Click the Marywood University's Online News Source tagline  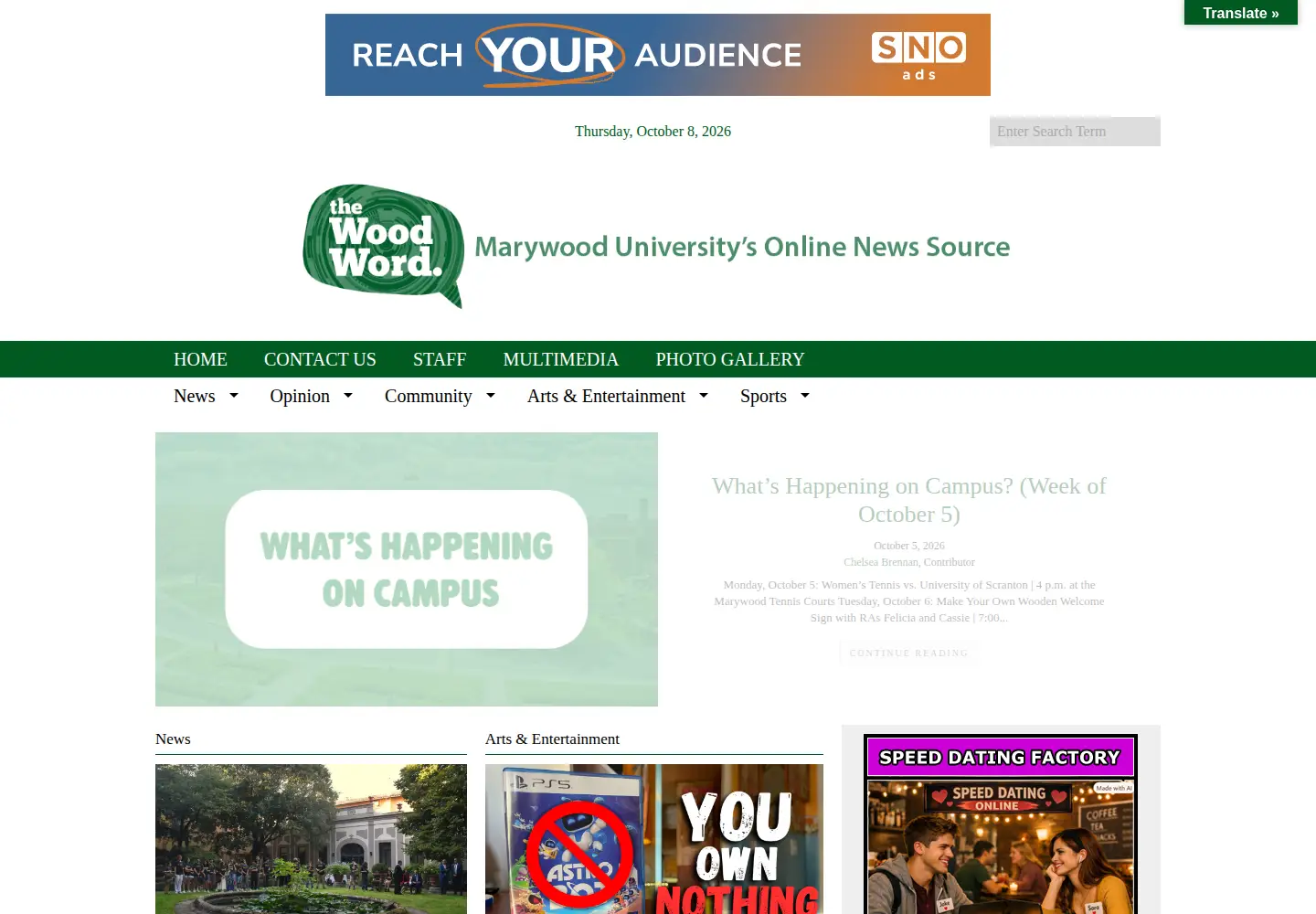click(x=742, y=247)
